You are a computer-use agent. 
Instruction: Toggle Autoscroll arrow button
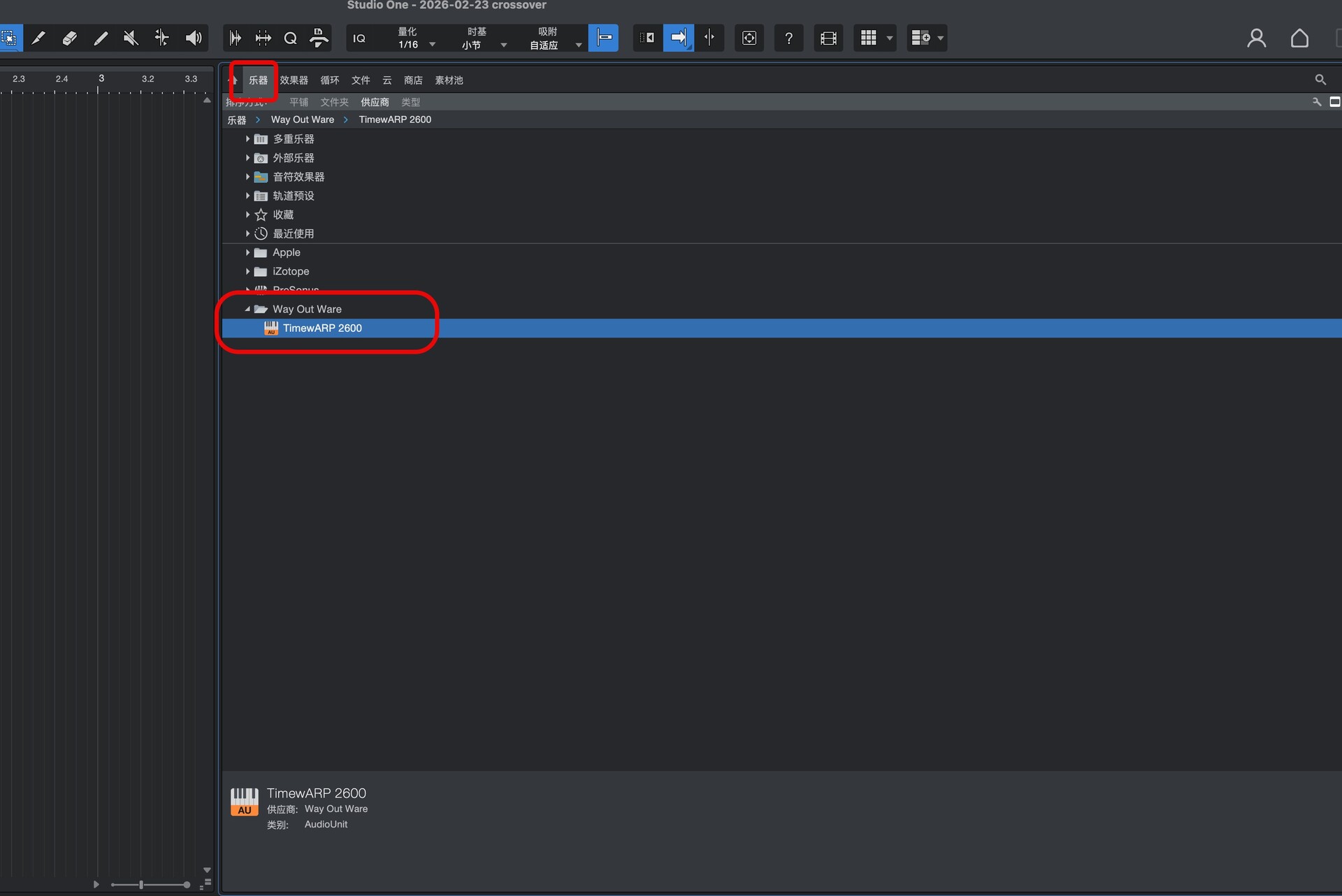(678, 38)
